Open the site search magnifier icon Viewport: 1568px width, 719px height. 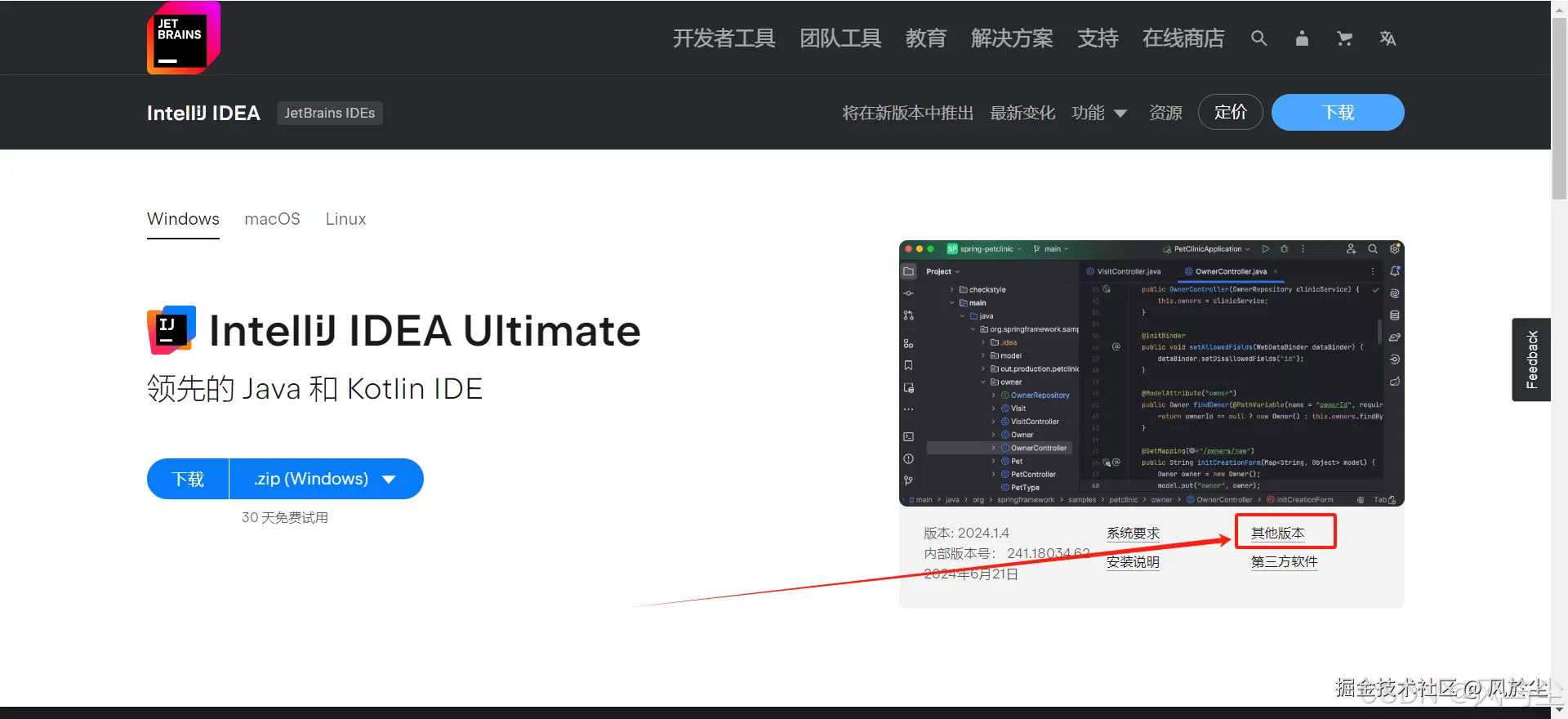click(1259, 38)
